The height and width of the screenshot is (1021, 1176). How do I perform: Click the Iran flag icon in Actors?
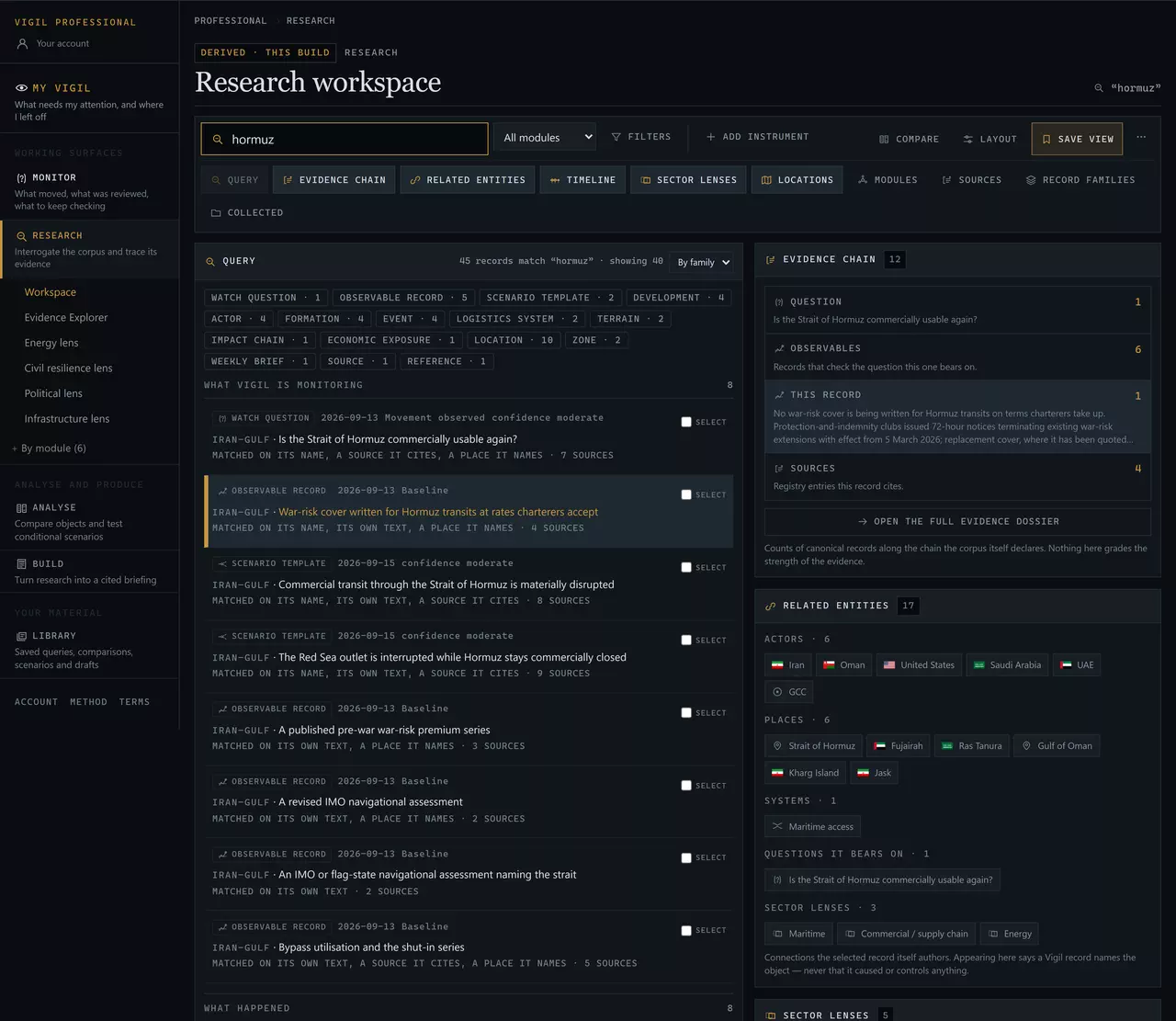777,665
